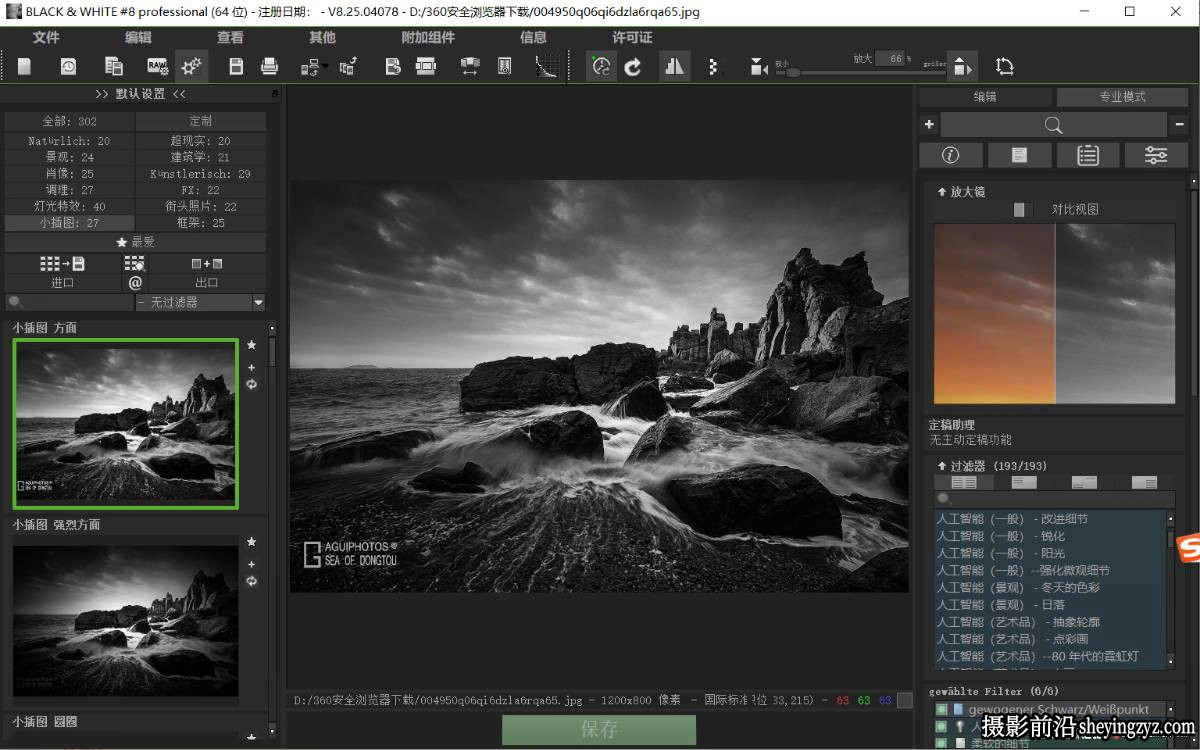This screenshot has width=1200, height=750.
Task: Open the 无过滤器 filter dropdown
Action: click(200, 302)
